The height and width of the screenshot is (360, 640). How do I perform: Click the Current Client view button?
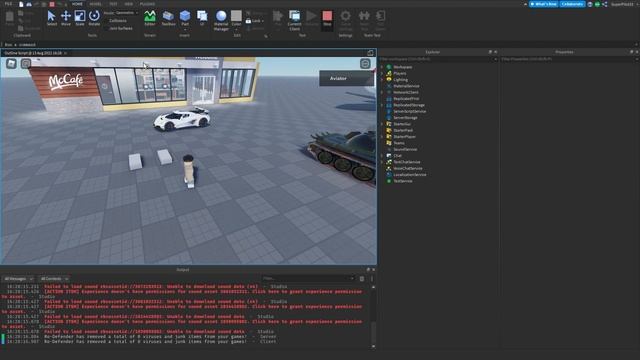coord(294,20)
